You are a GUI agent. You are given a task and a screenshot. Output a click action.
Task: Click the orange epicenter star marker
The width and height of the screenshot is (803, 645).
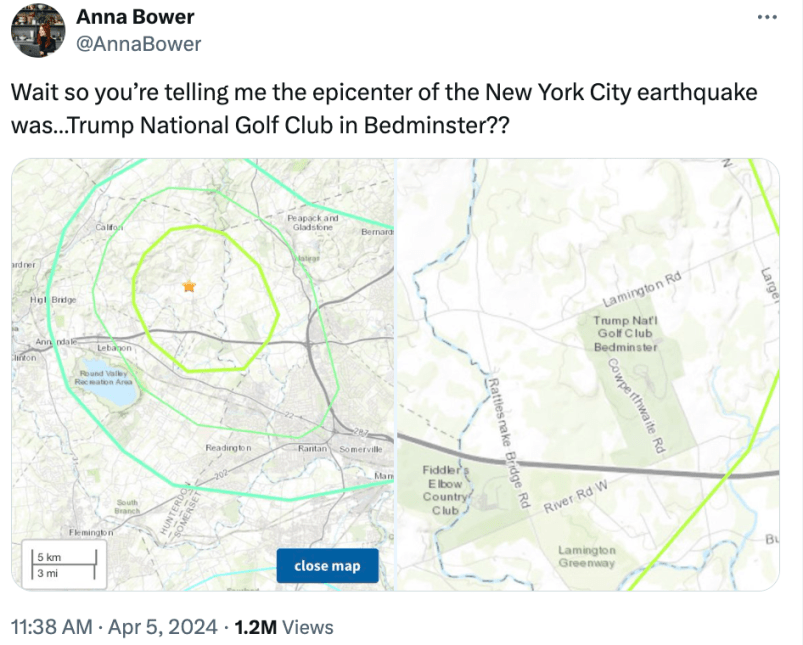[x=189, y=287]
